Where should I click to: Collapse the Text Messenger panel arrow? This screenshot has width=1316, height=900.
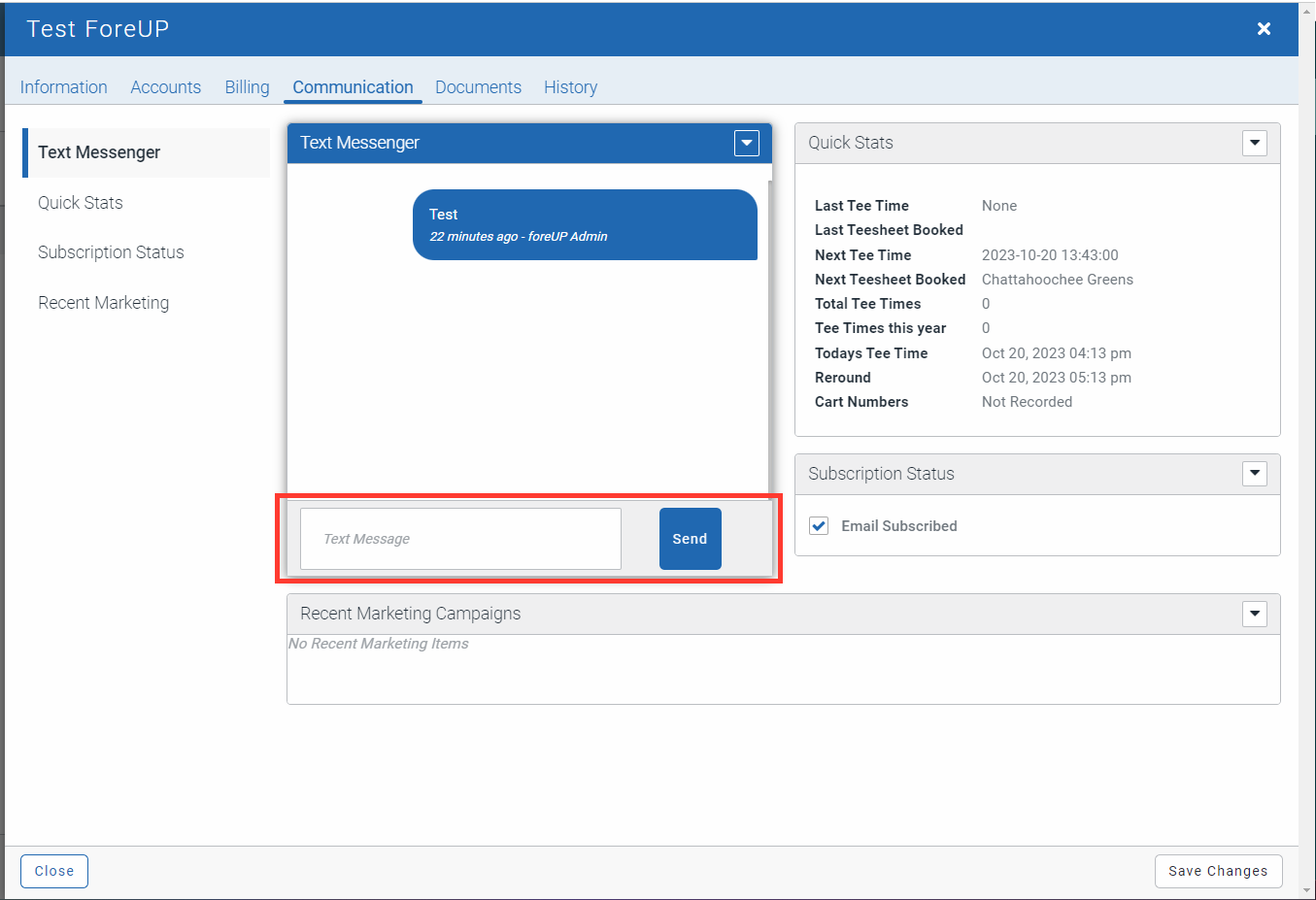point(747,144)
